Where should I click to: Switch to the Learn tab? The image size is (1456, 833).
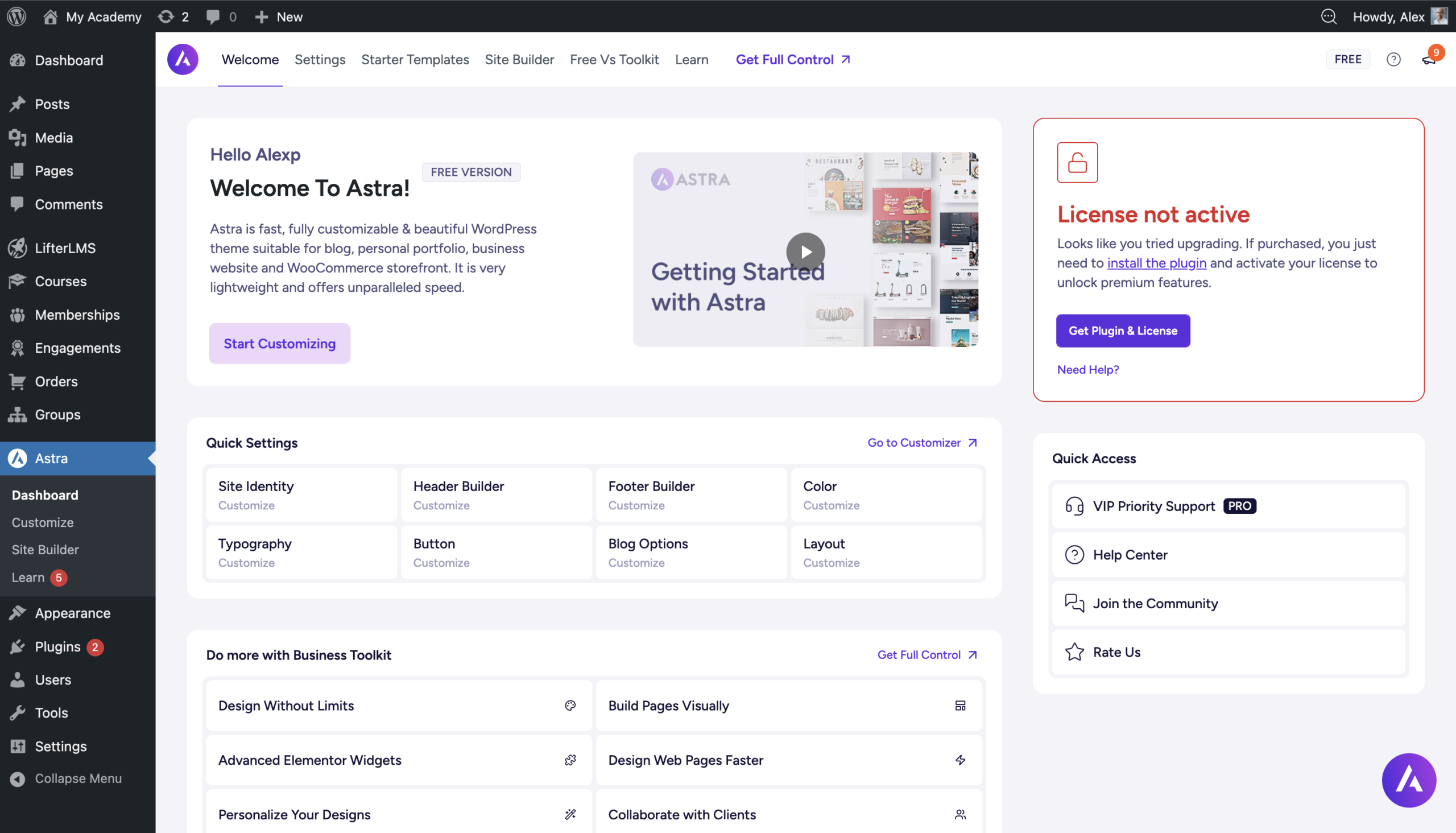click(x=692, y=59)
